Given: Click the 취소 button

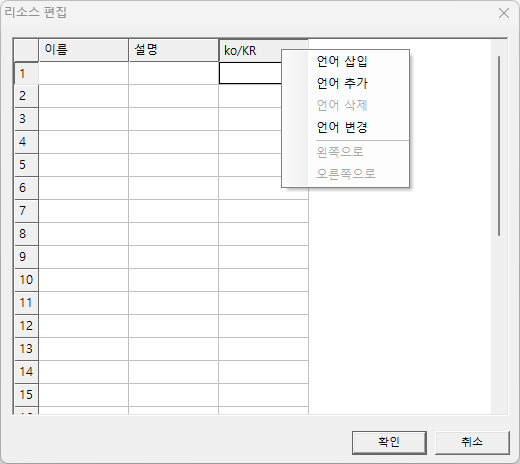Looking at the screenshot, I should click(x=472, y=442).
